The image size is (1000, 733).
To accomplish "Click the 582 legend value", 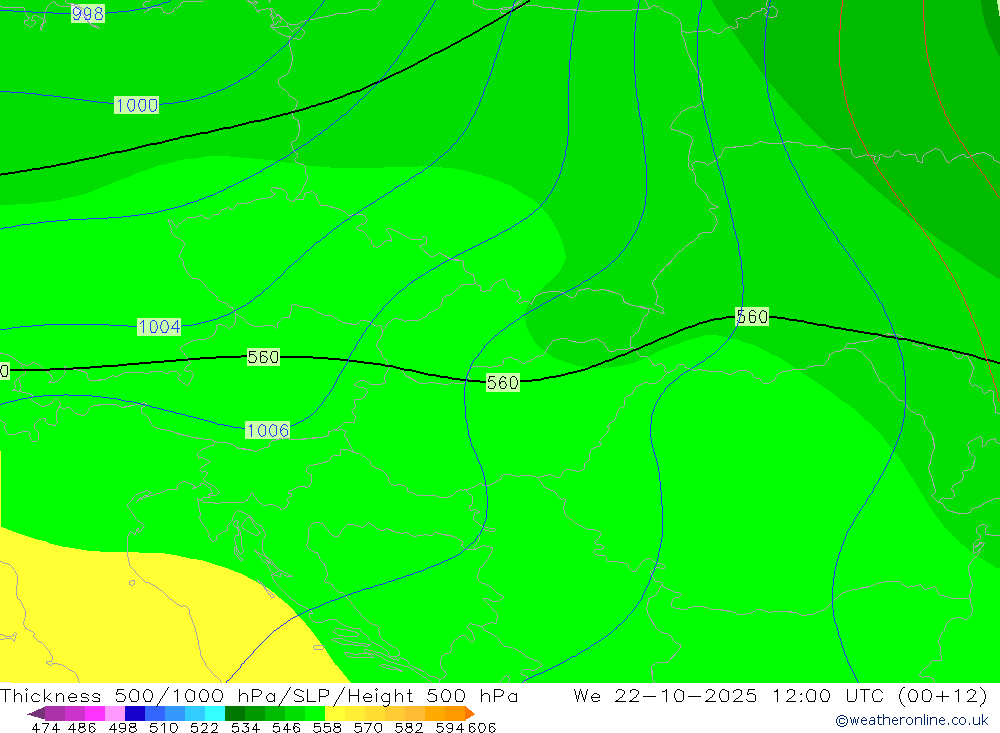I will coord(408,728).
